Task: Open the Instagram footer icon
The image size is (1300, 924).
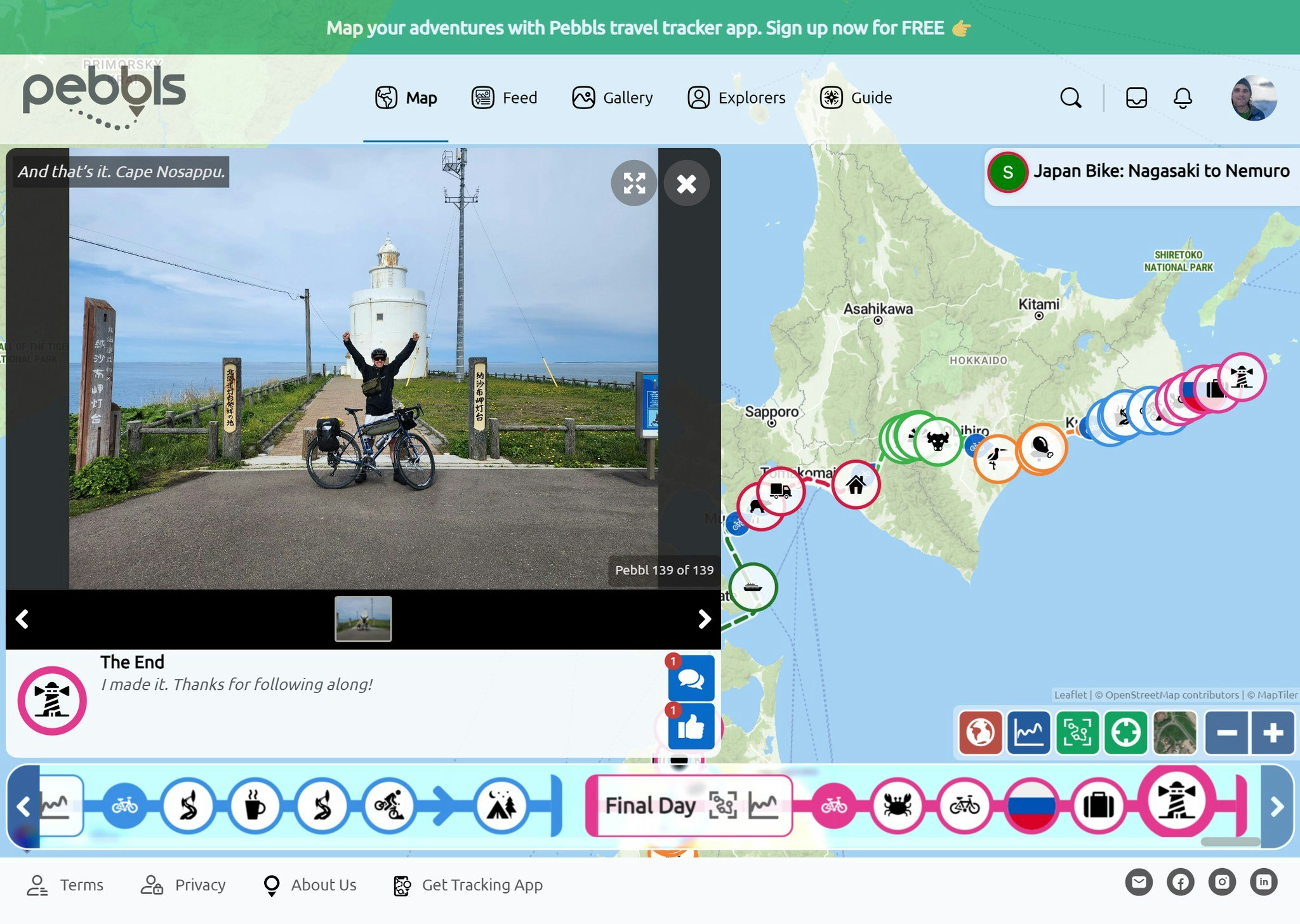Action: click(1222, 882)
